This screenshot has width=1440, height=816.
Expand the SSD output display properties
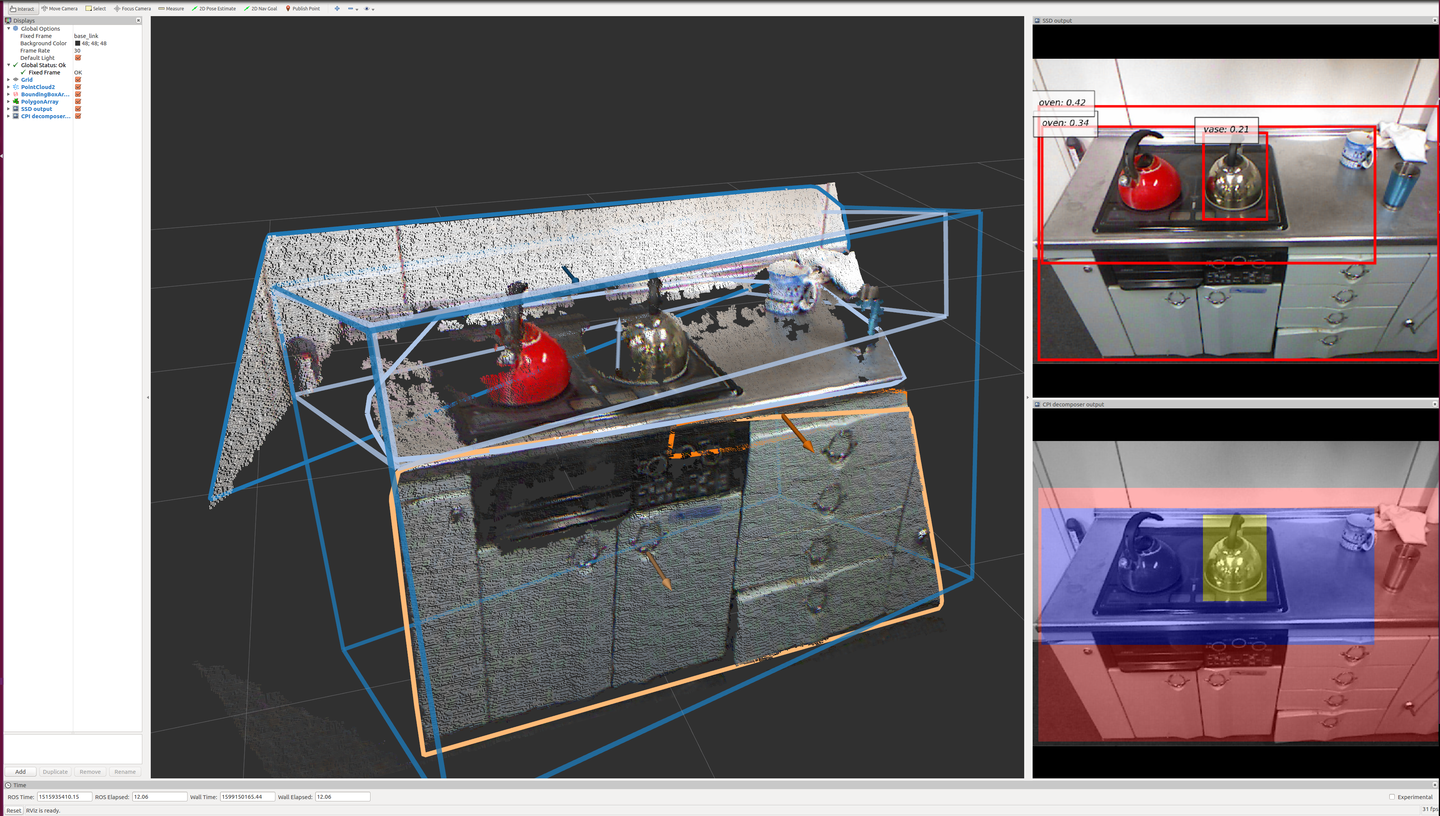tap(9, 109)
